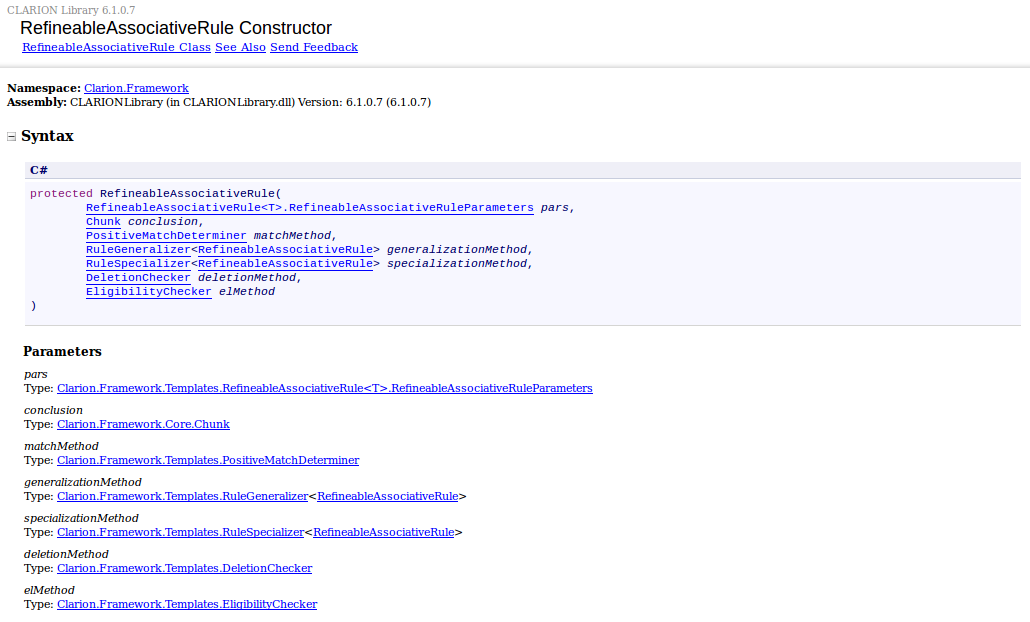Click PositiveMatchDeterminer in the syntax code

[165, 235]
